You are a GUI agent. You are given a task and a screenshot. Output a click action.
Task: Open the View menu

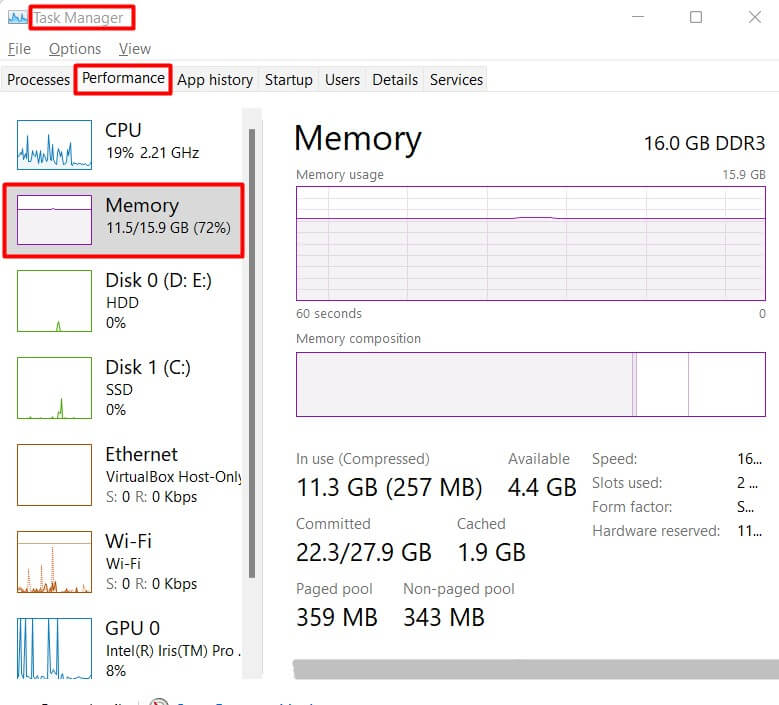click(135, 48)
